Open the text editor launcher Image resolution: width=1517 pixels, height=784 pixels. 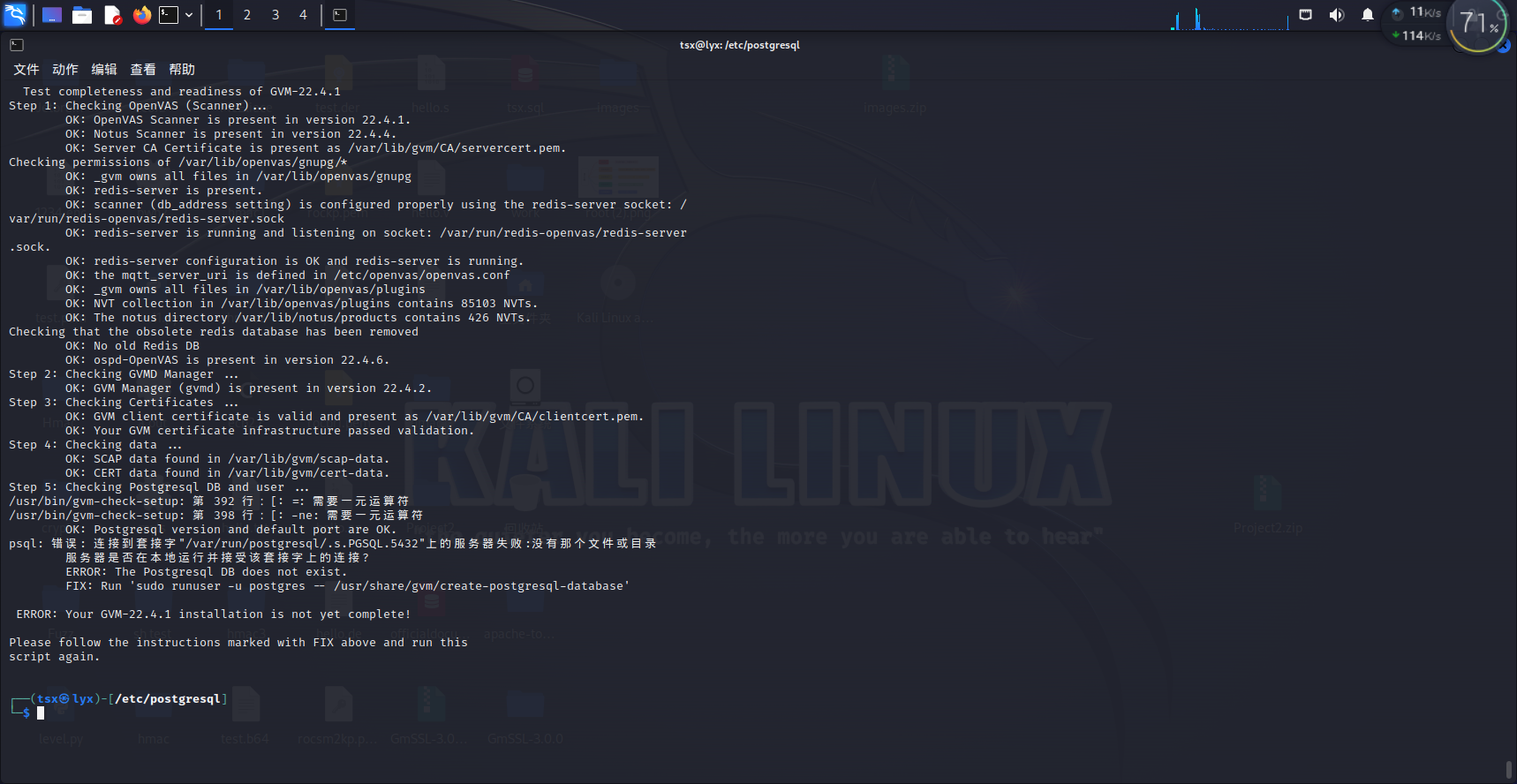(x=112, y=15)
